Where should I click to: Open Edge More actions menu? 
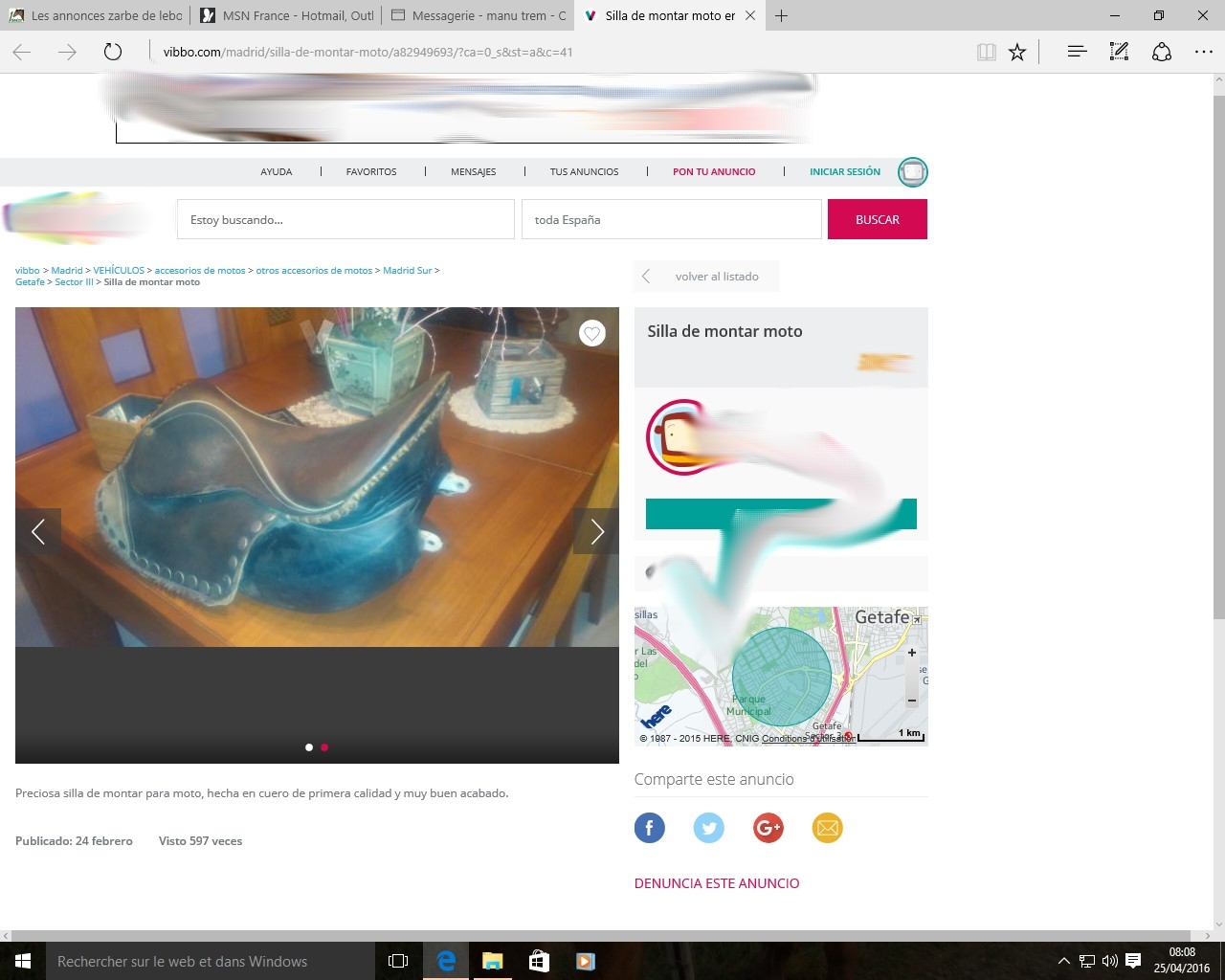click(1203, 53)
